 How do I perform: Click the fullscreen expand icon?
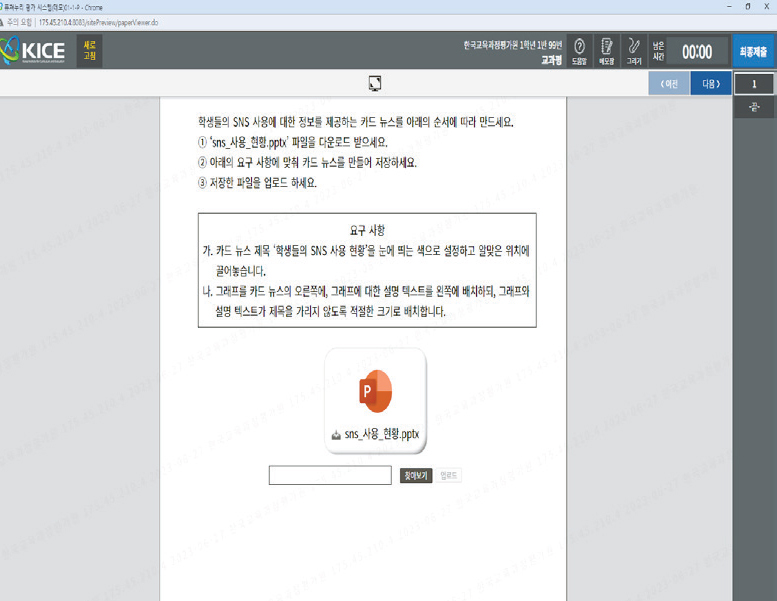pyautogui.click(x=375, y=83)
